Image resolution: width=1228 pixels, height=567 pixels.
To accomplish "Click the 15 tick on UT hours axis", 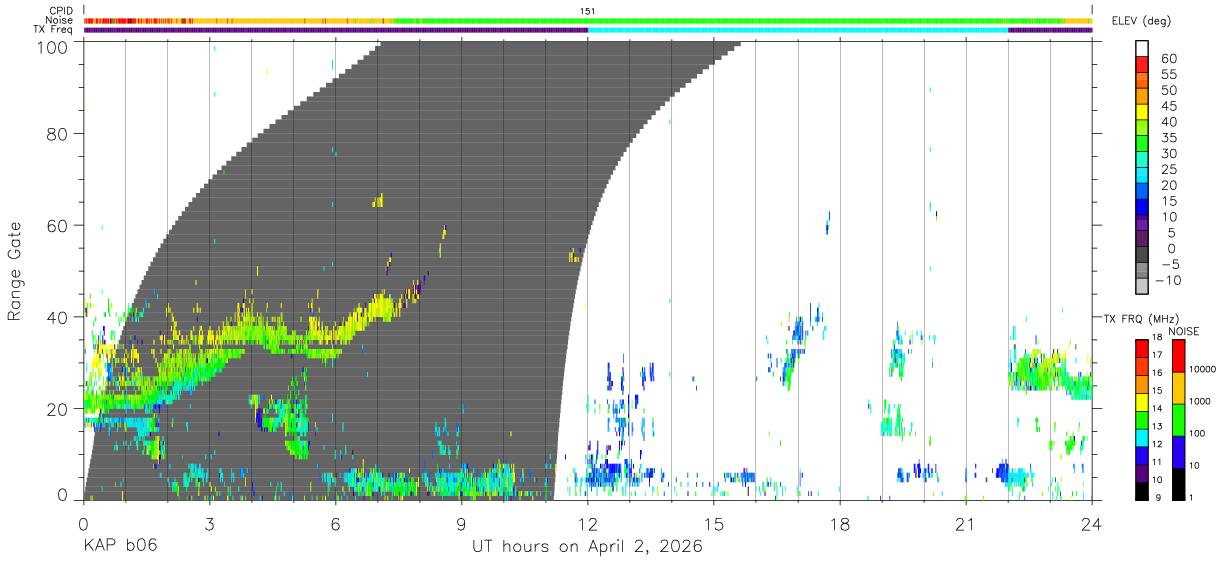I will 713,523.
